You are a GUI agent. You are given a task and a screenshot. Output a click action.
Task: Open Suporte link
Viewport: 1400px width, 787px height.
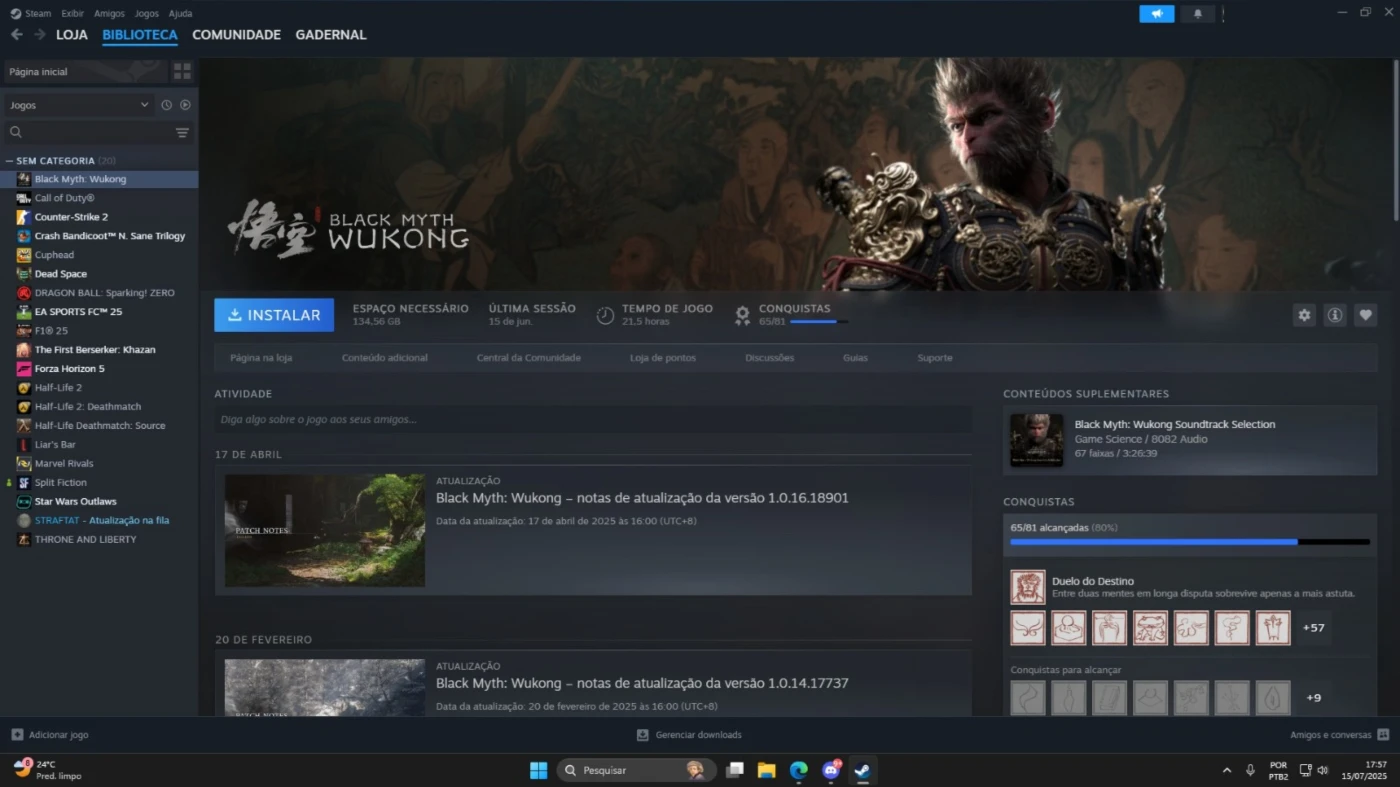pos(935,358)
